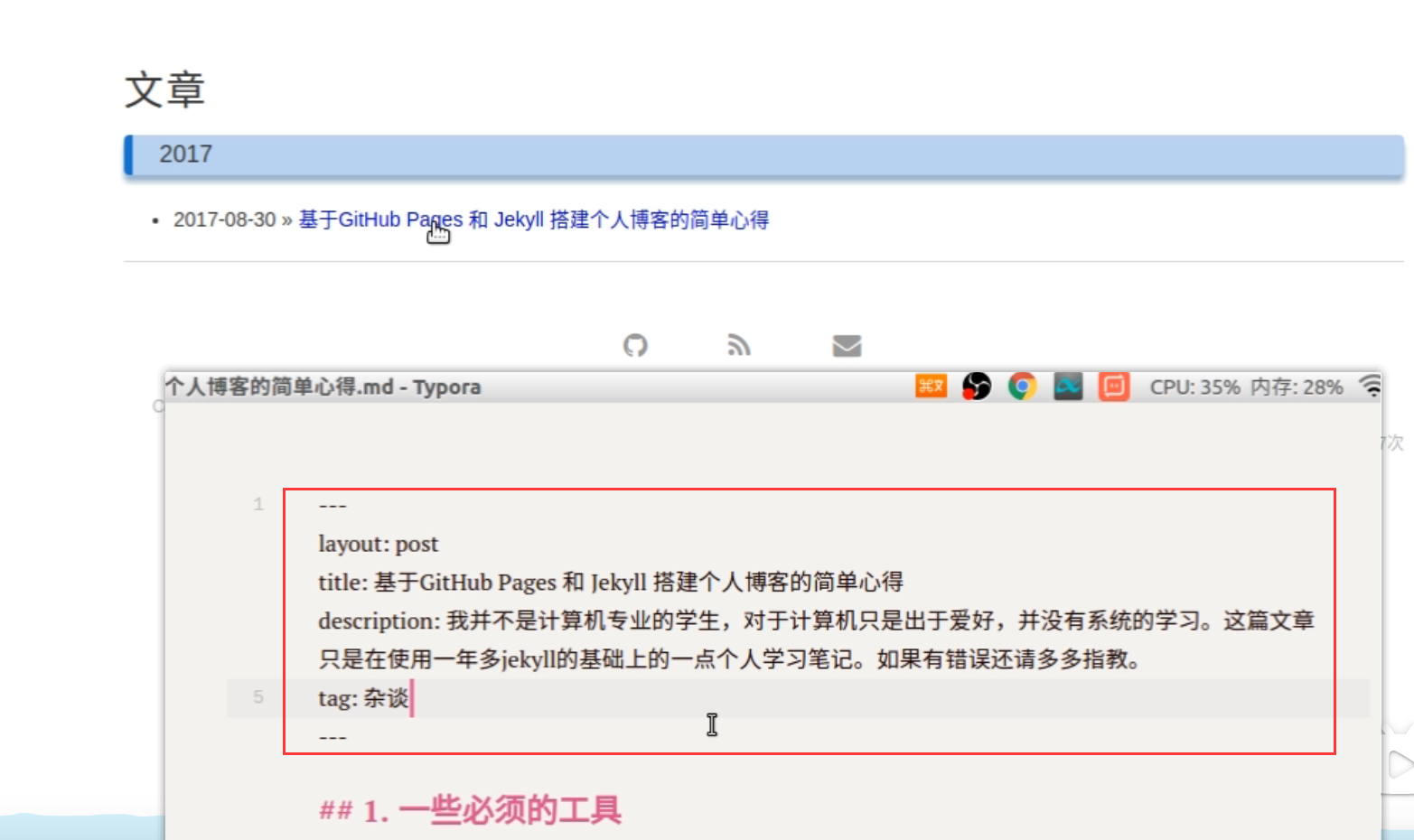Click the email envelope icon in blog footer

tap(847, 345)
